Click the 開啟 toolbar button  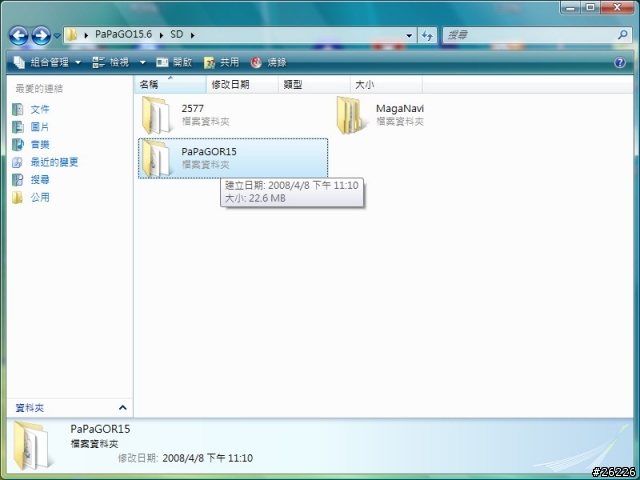[174, 62]
